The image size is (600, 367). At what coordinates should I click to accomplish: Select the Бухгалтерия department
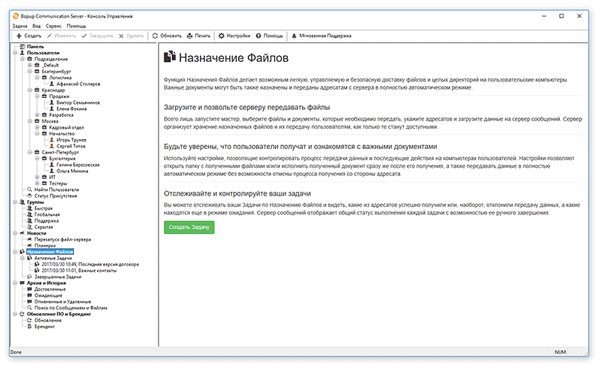(62, 158)
